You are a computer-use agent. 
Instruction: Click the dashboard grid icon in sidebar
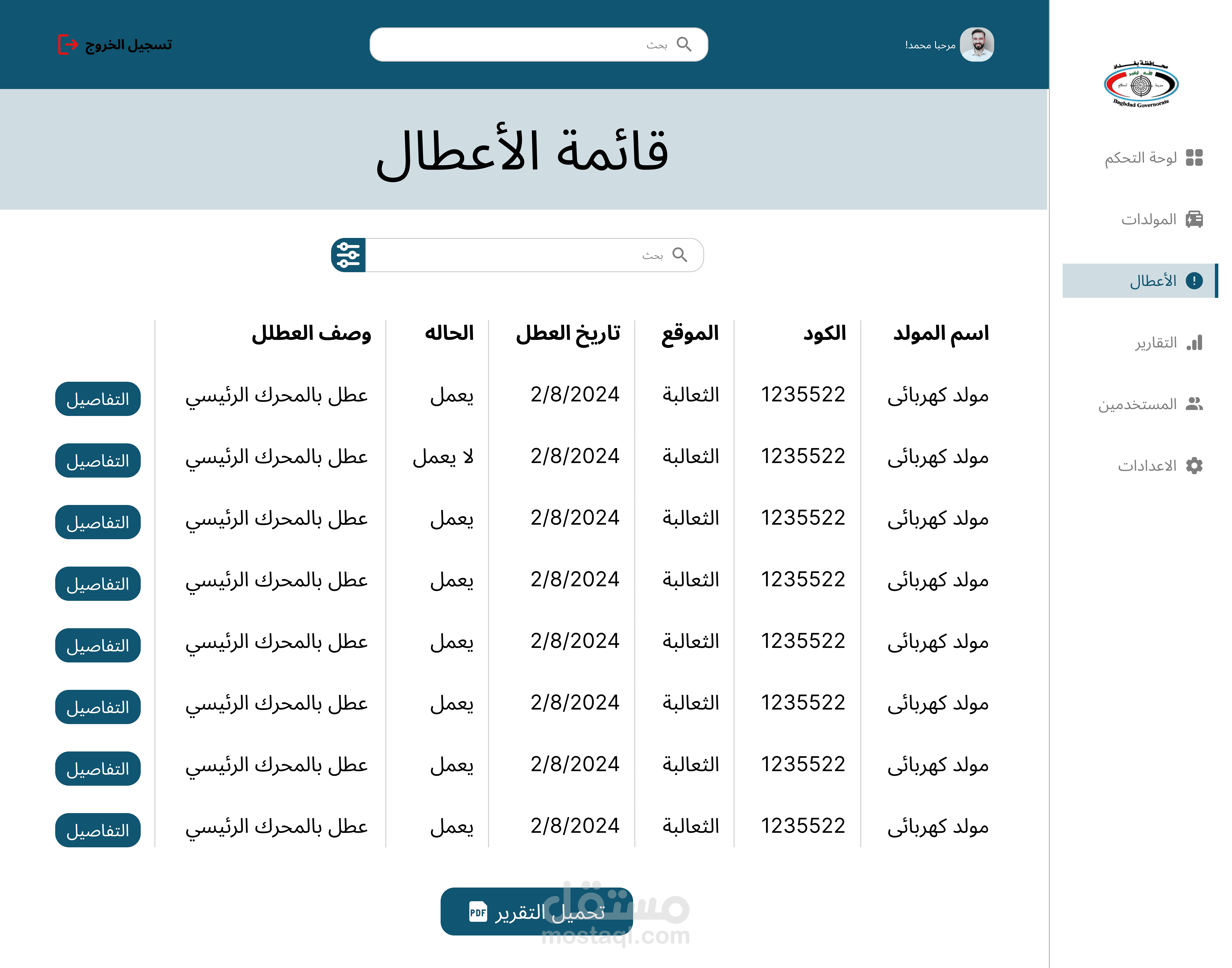[1194, 157]
